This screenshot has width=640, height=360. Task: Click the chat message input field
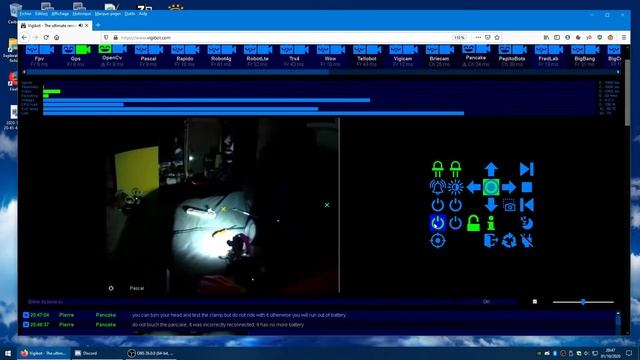(x=239, y=302)
